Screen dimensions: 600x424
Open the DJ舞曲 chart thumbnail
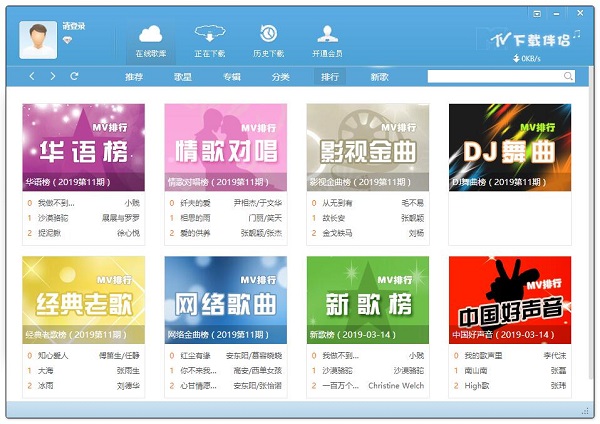509,146
